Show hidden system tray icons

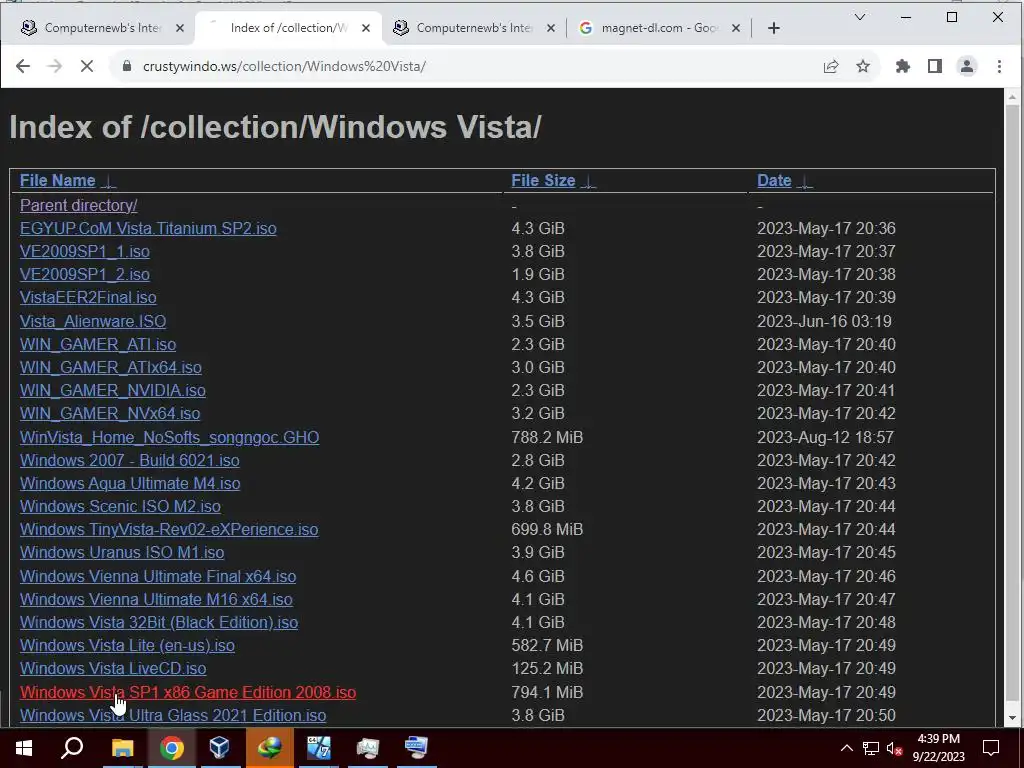[846, 748]
